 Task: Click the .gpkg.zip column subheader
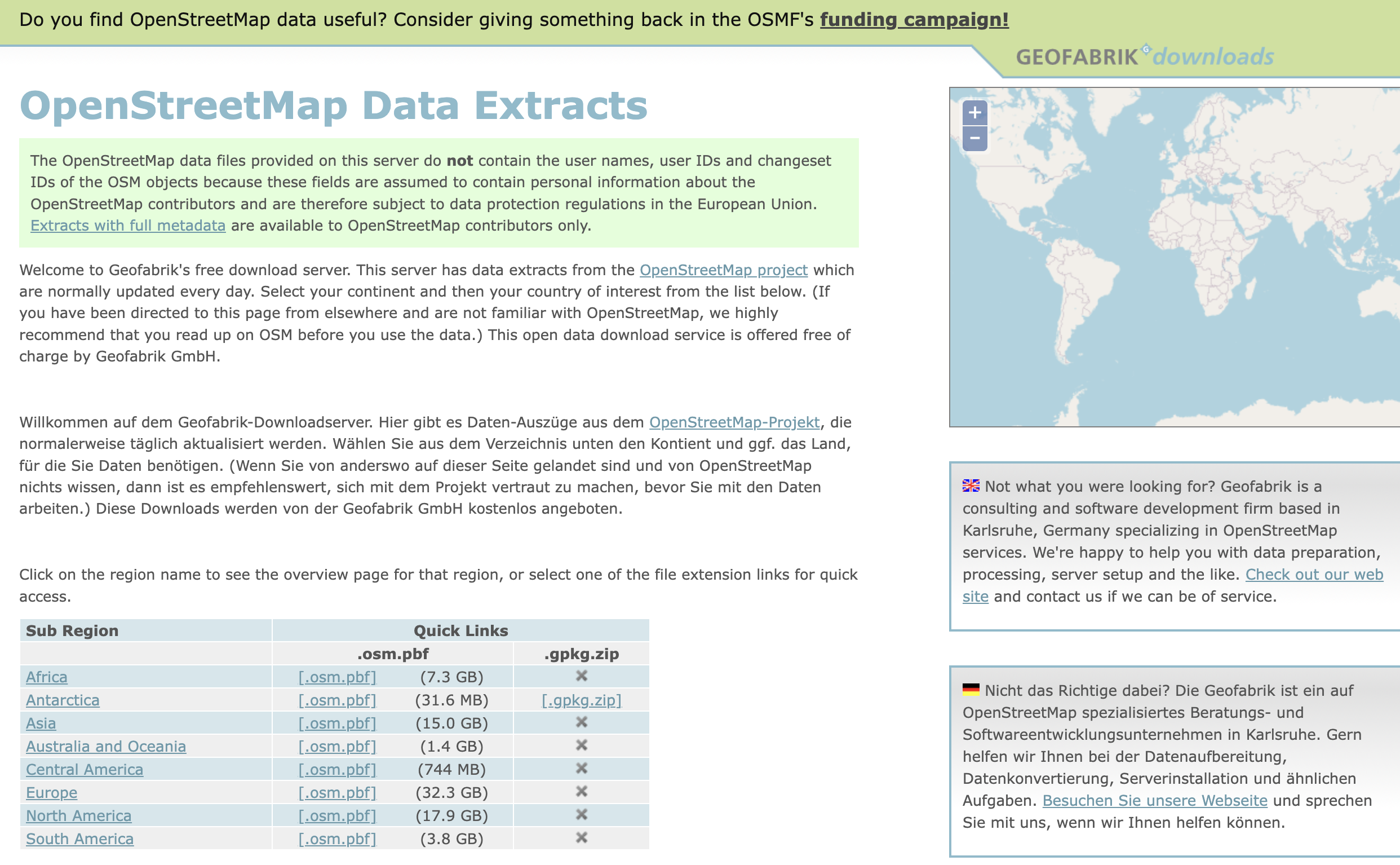[582, 654]
